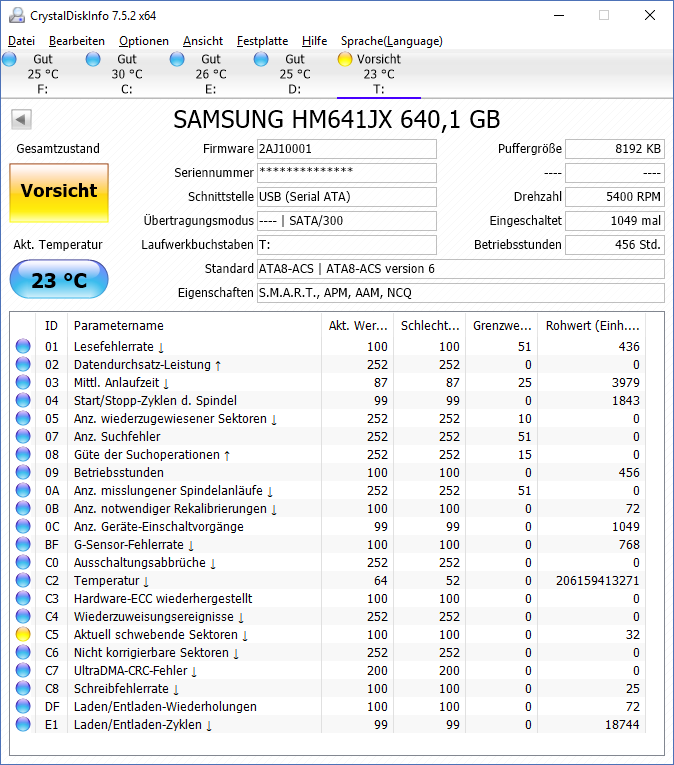The width and height of the screenshot is (674, 765).
Task: Click the ID column header
Action: (x=51, y=325)
